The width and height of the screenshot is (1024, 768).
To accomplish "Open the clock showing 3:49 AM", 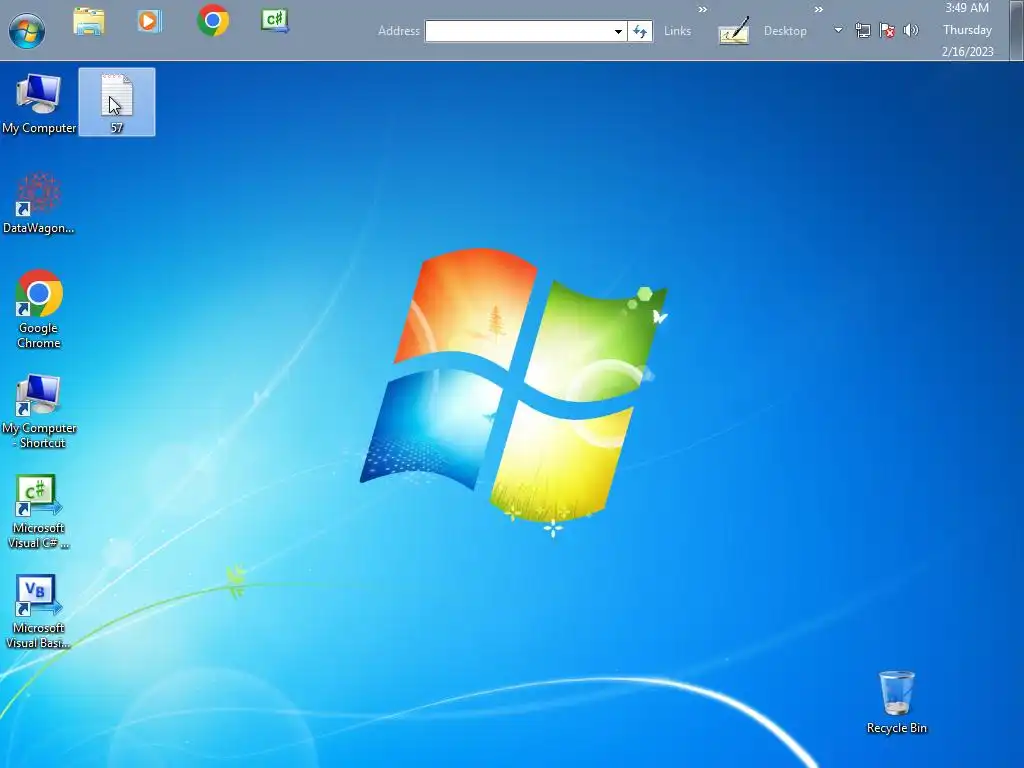I will pos(967,8).
